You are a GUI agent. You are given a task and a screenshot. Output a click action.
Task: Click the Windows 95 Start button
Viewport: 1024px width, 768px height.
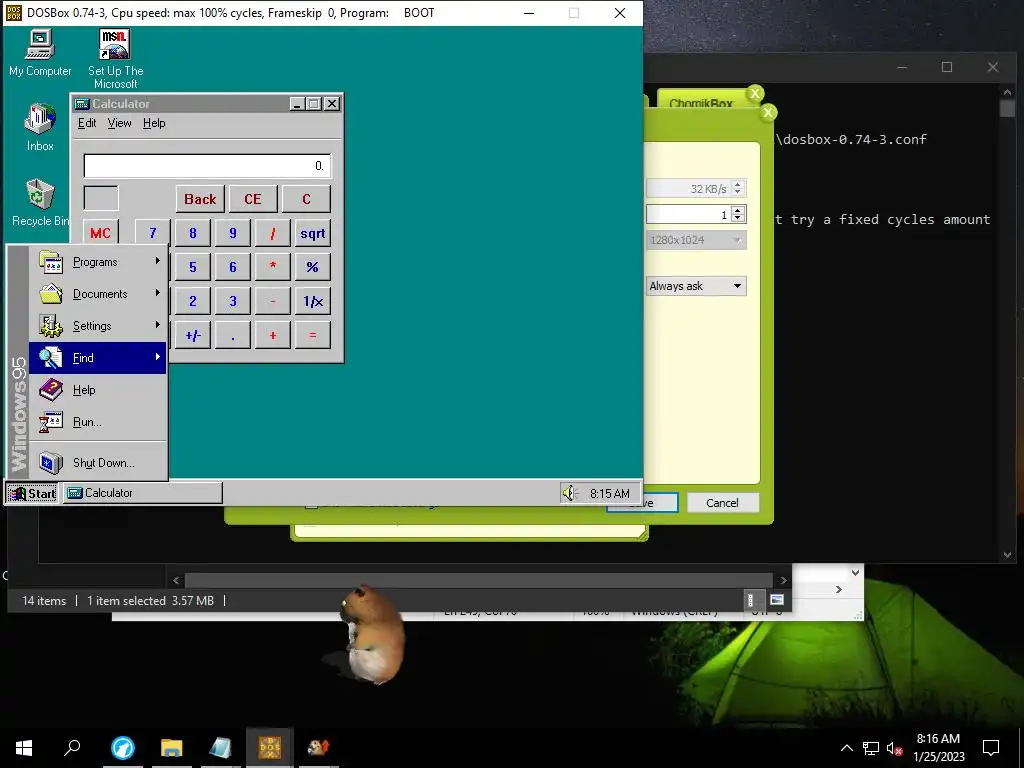(33, 494)
